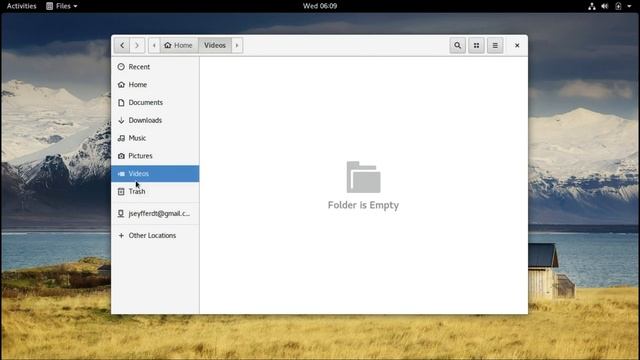Click the music note icon beside Music
Image resolution: width=640 pixels, height=360 pixels.
(121, 138)
